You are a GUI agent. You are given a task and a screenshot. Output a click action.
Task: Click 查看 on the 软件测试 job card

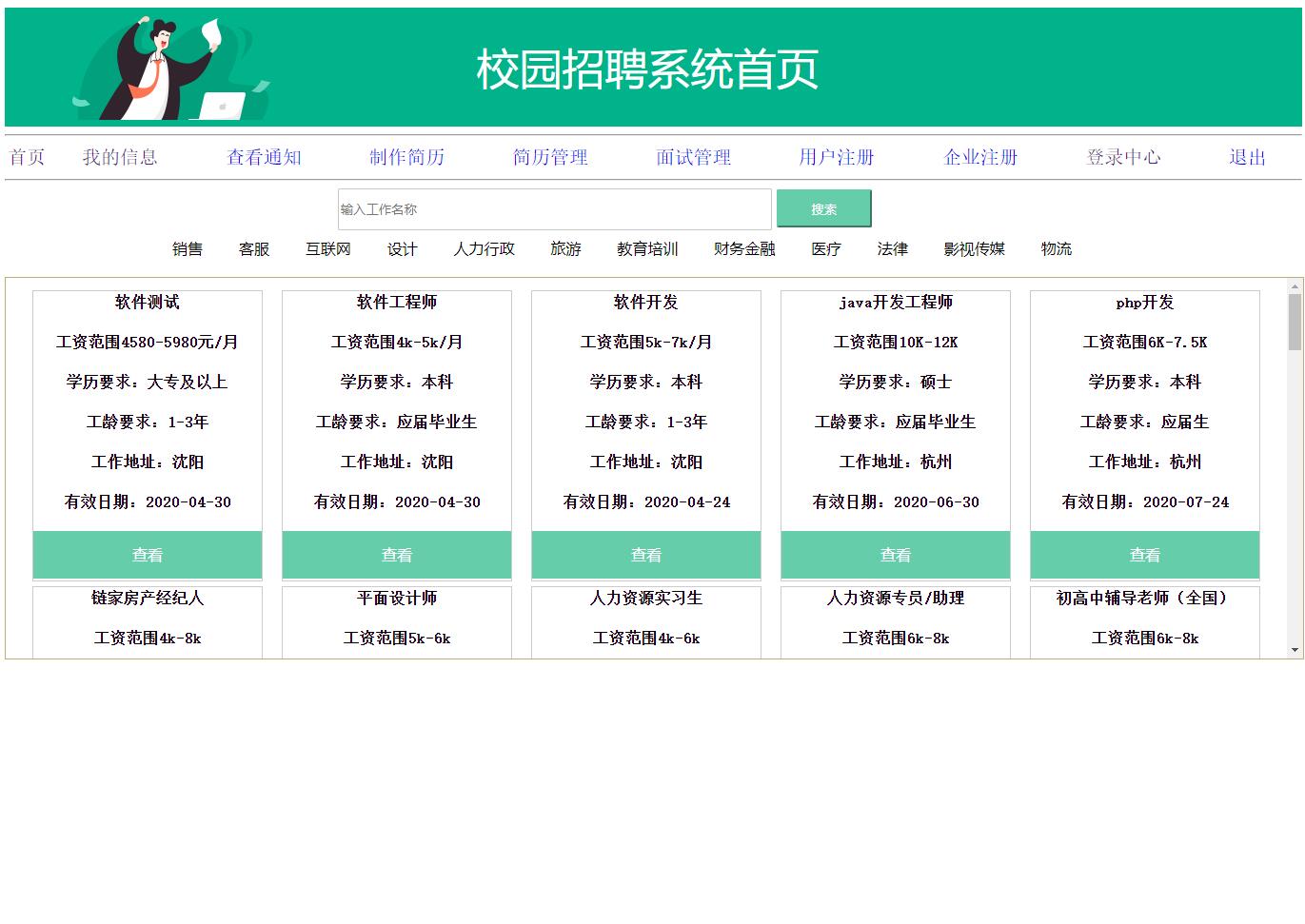click(x=147, y=554)
